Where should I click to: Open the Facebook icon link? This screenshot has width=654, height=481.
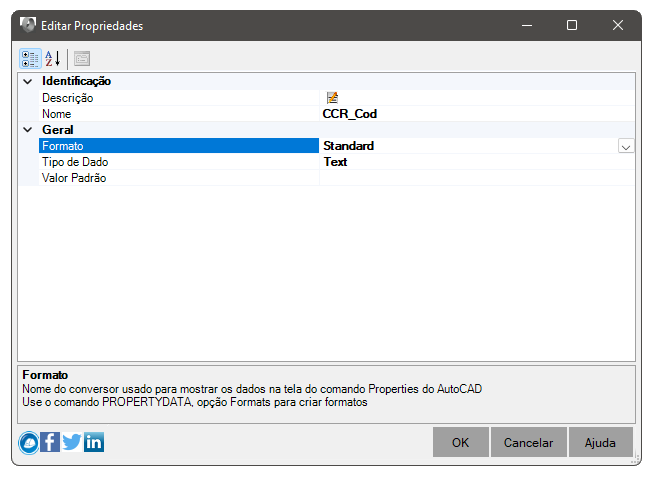pos(50,442)
